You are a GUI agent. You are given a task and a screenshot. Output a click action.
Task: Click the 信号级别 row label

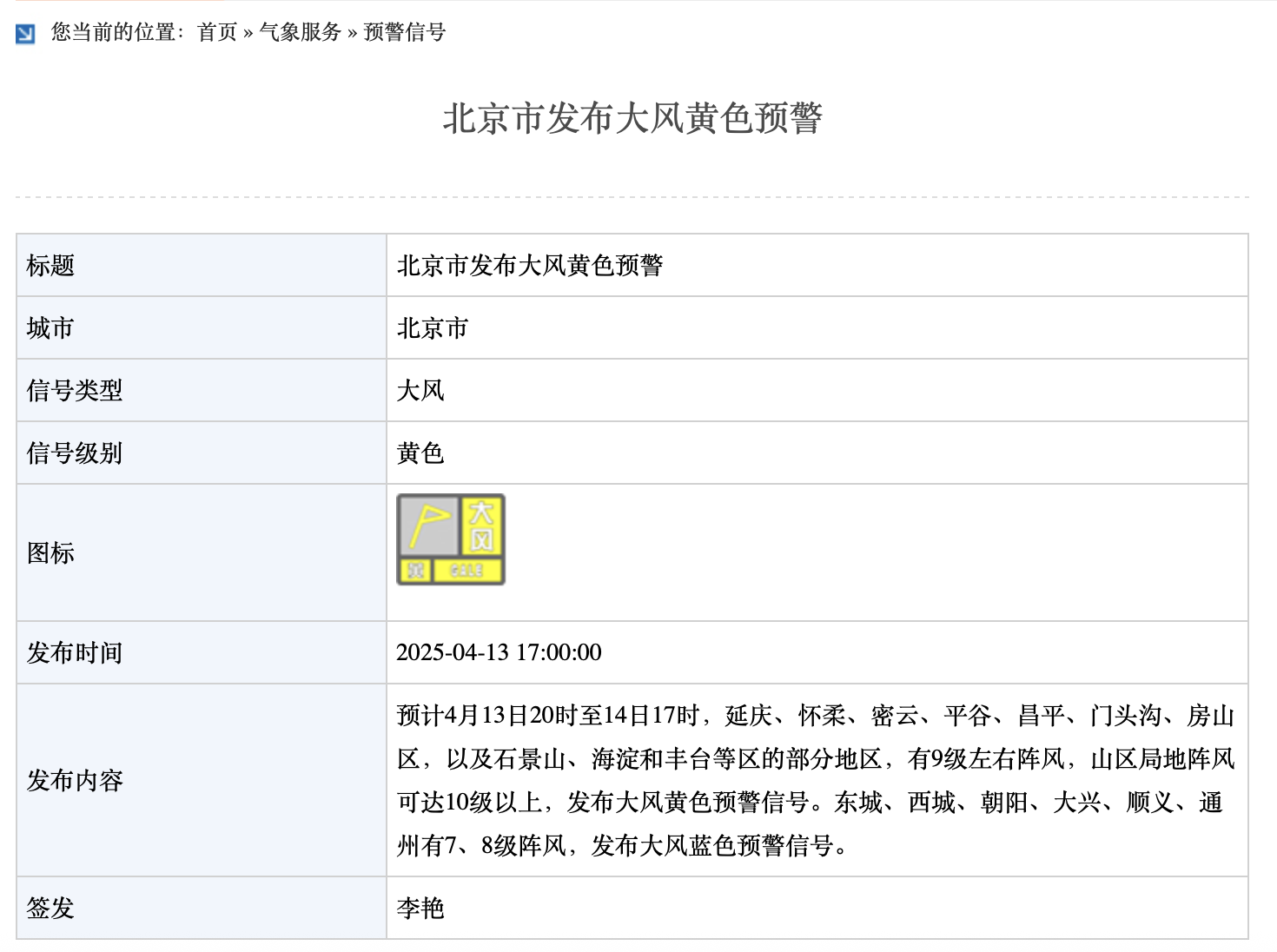tap(75, 453)
